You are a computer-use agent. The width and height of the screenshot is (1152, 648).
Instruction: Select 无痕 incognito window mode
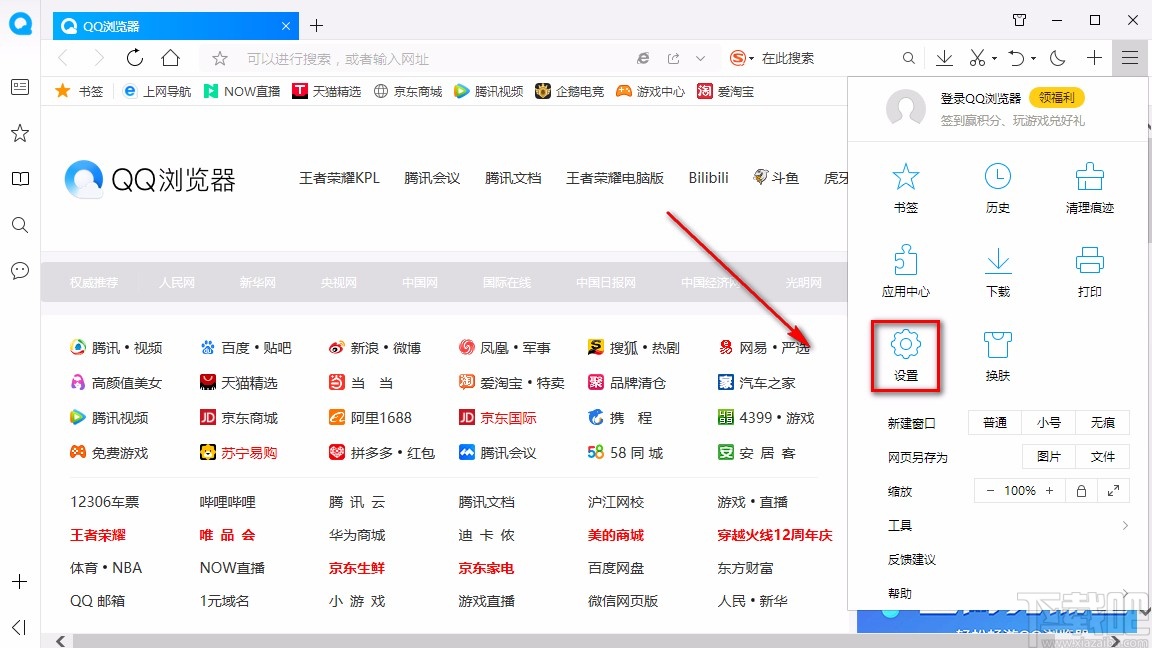pos(1103,422)
